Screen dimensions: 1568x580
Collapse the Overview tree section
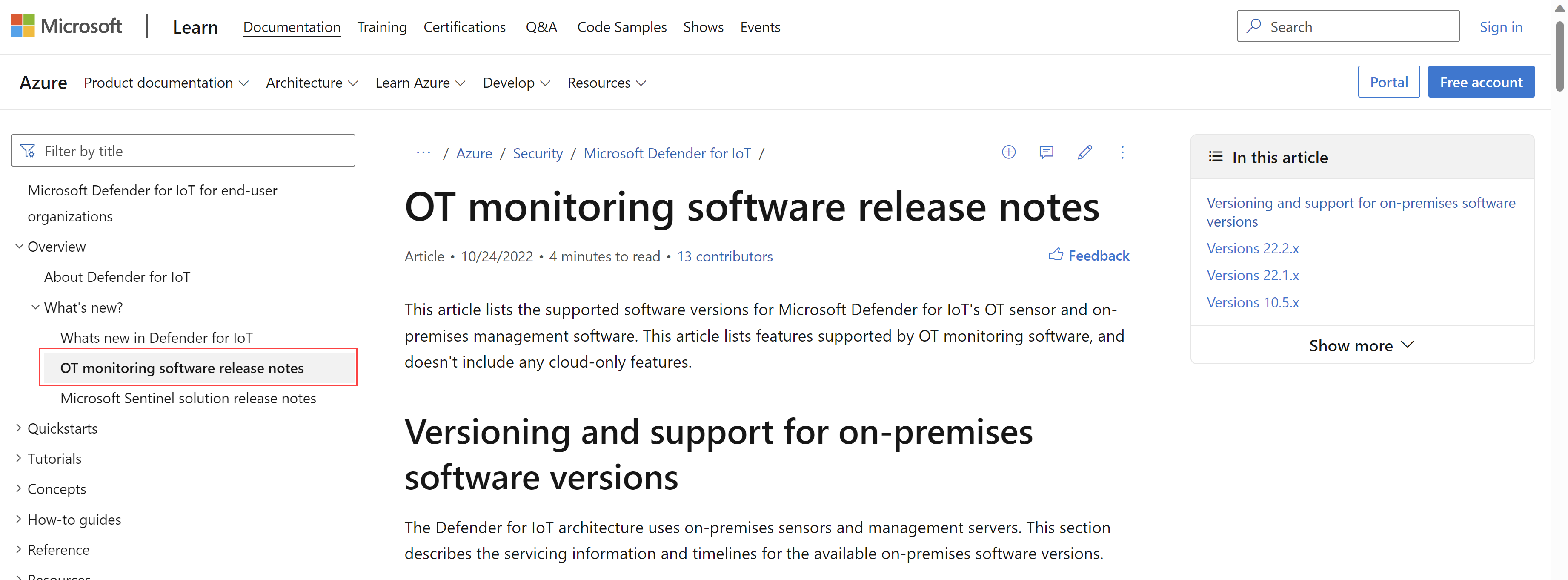point(19,246)
